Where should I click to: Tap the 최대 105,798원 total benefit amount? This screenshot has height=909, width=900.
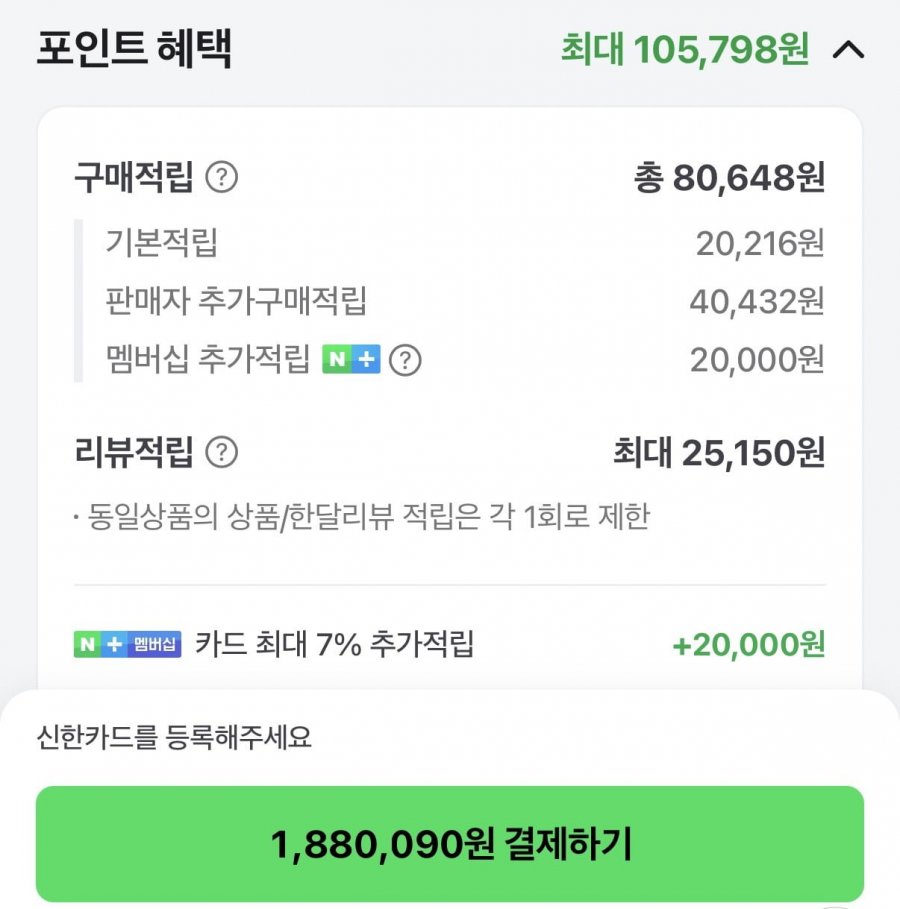pyautogui.click(x=684, y=50)
